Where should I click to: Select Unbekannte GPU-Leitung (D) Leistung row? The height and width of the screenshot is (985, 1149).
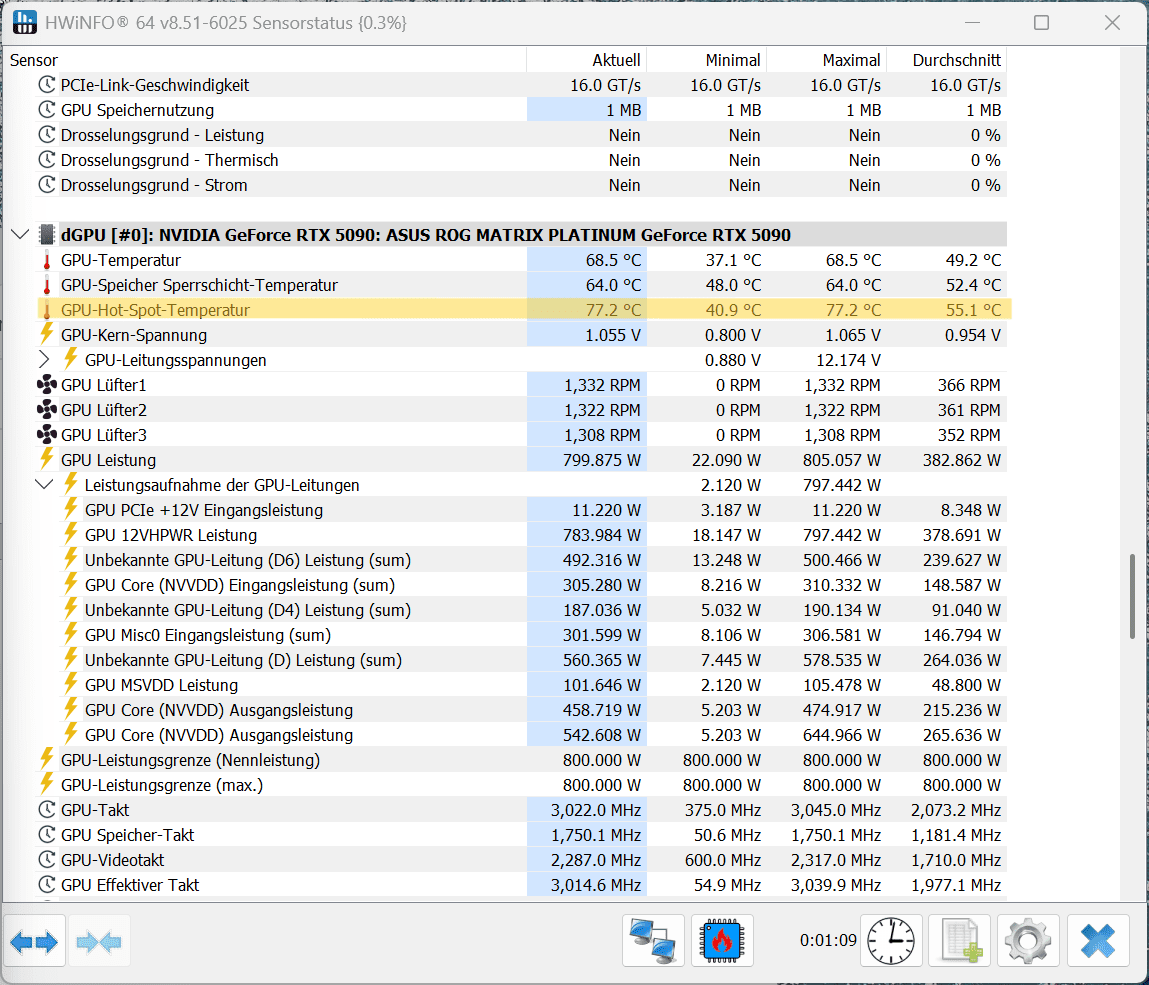[x=521, y=660]
